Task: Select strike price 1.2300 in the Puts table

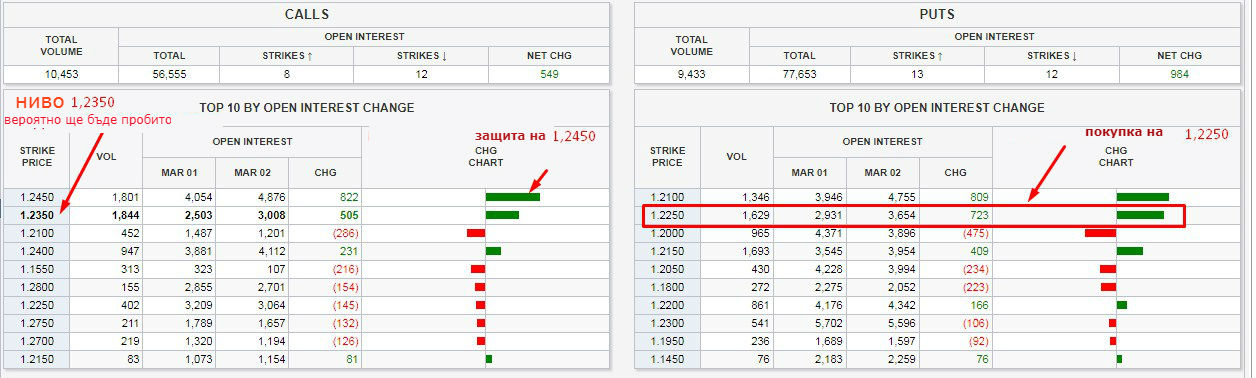Action: 667,322
